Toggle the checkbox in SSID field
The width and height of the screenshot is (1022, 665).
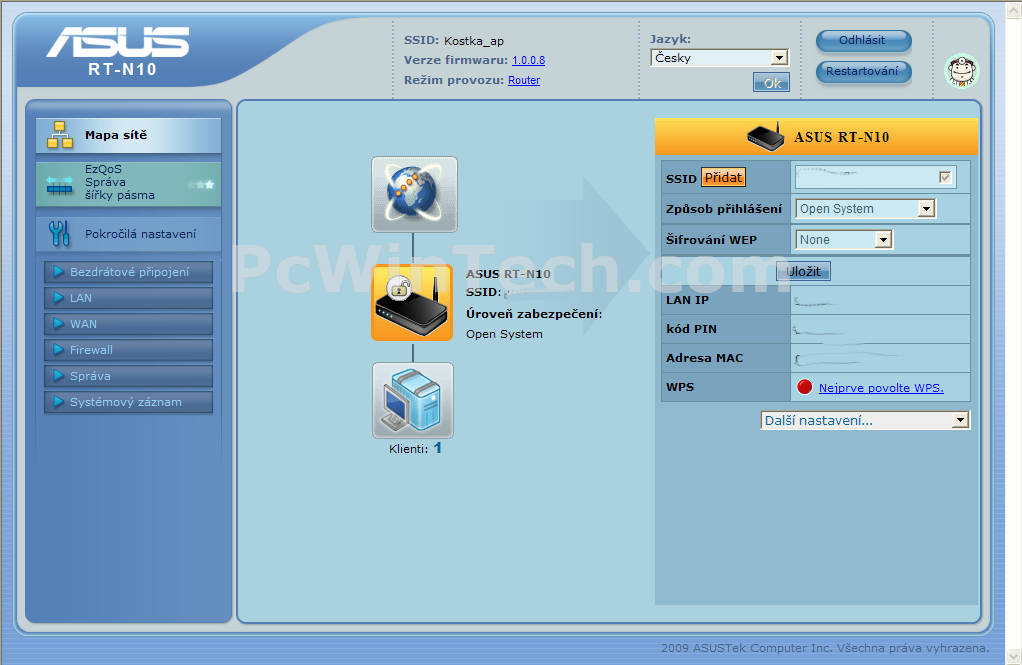(945, 177)
